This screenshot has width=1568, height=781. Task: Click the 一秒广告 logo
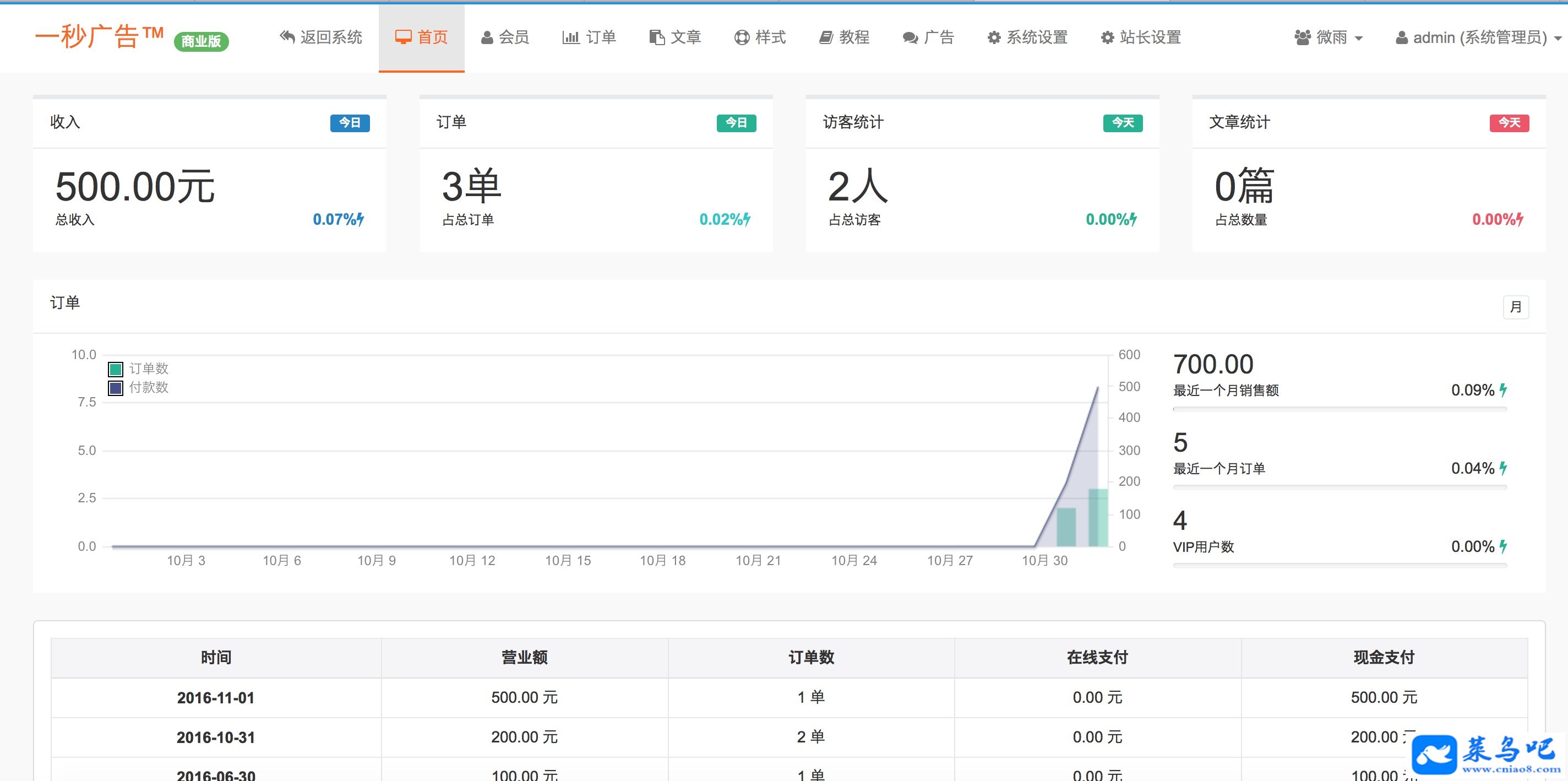(99, 37)
